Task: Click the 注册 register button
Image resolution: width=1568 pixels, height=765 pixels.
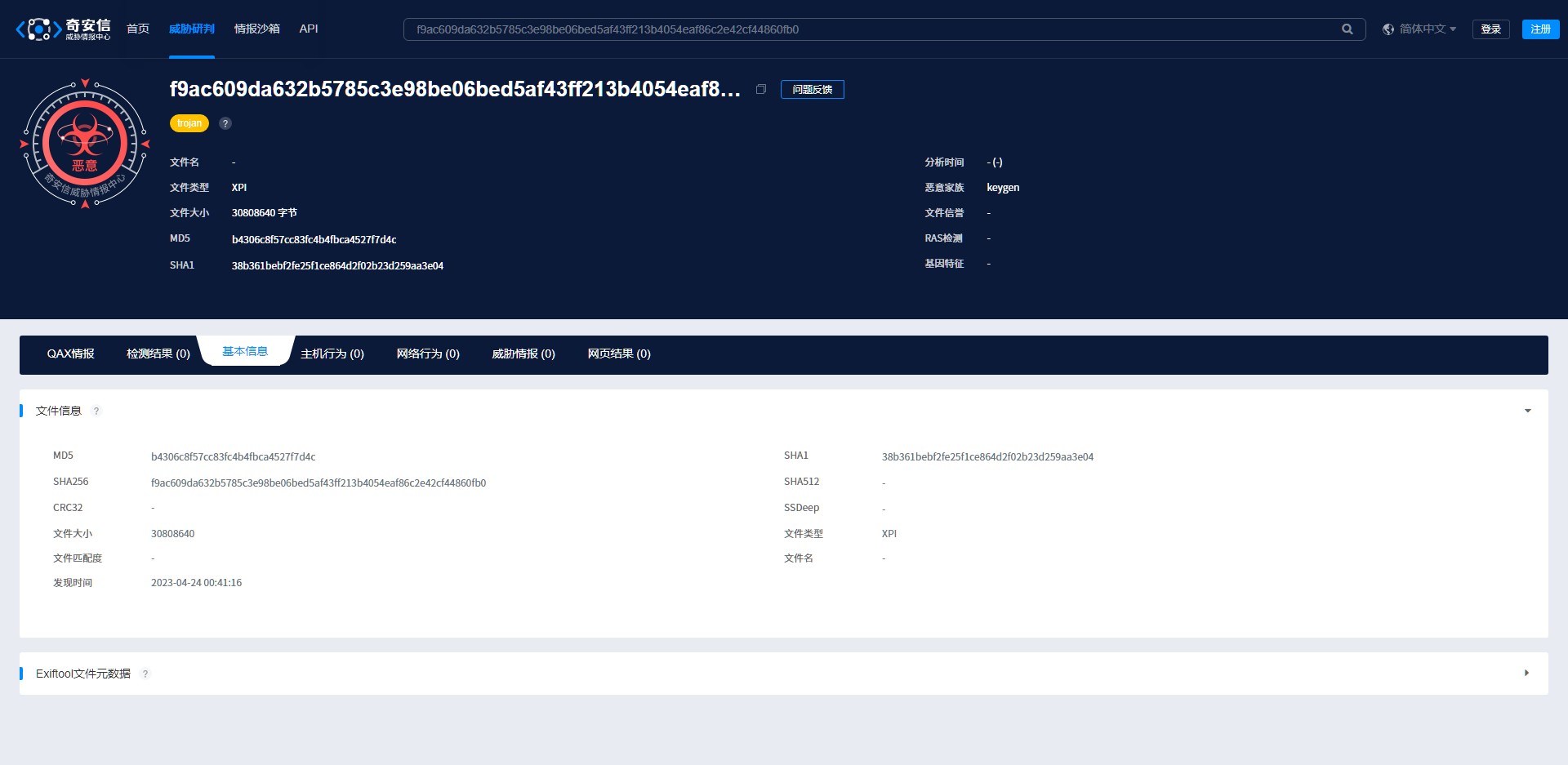Action: [x=1541, y=29]
